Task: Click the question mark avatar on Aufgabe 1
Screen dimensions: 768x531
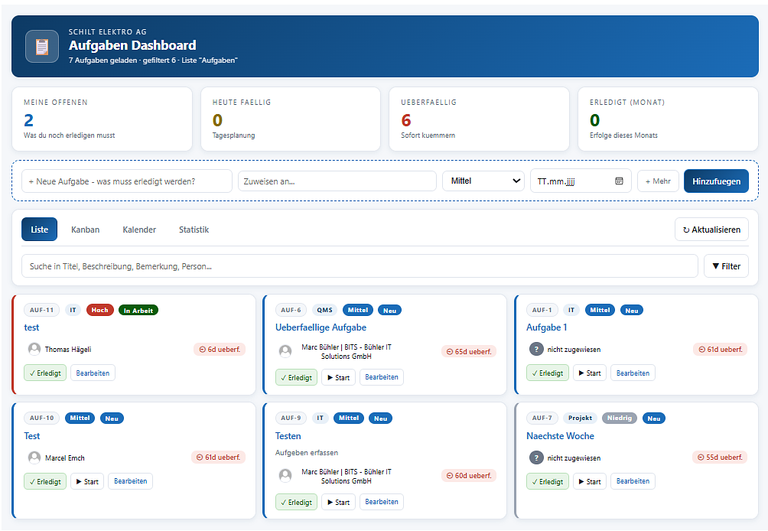Action: pyautogui.click(x=536, y=349)
